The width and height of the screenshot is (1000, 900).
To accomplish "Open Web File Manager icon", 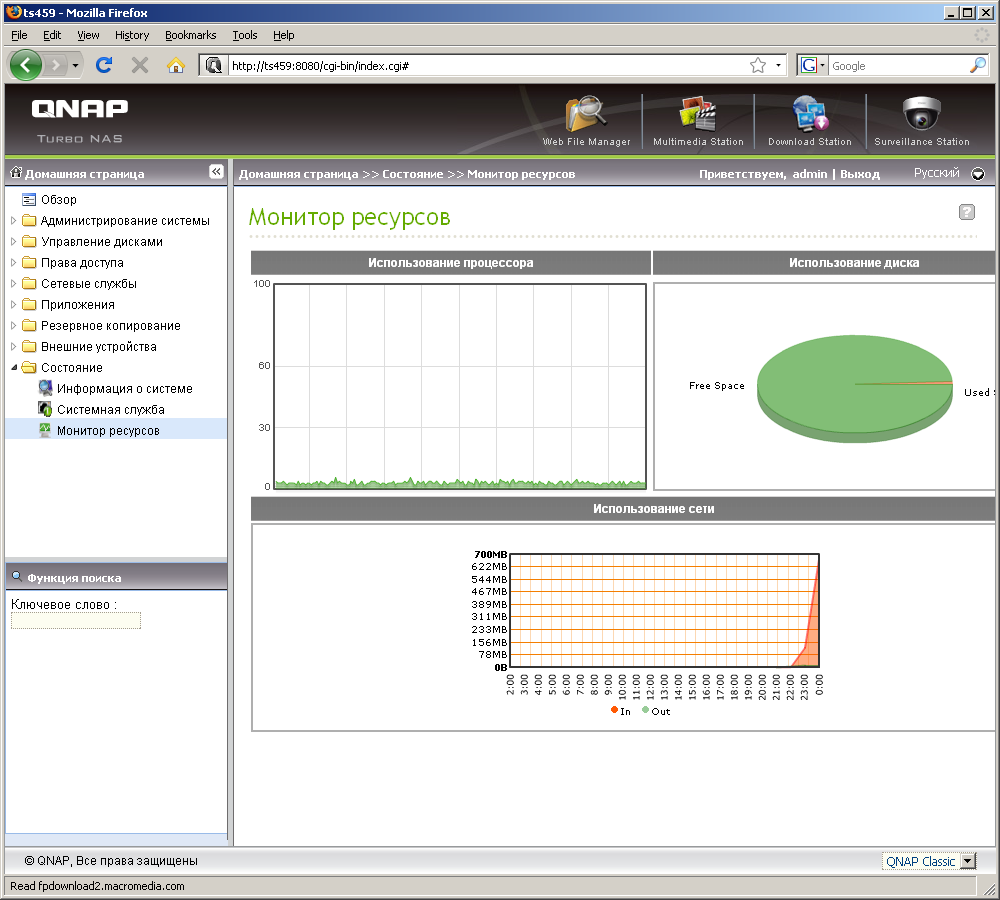I will click(586, 114).
